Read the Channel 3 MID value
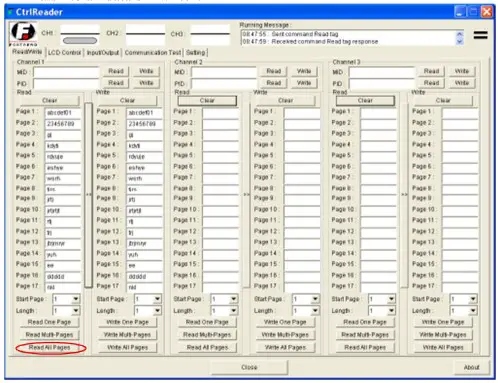498x383 pixels. [431, 71]
